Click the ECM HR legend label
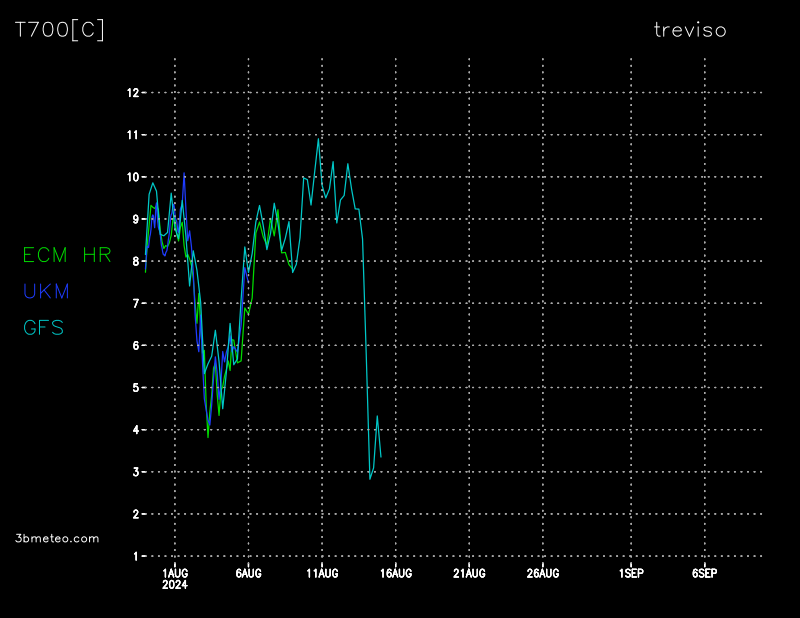This screenshot has height=618, width=800. [66, 255]
